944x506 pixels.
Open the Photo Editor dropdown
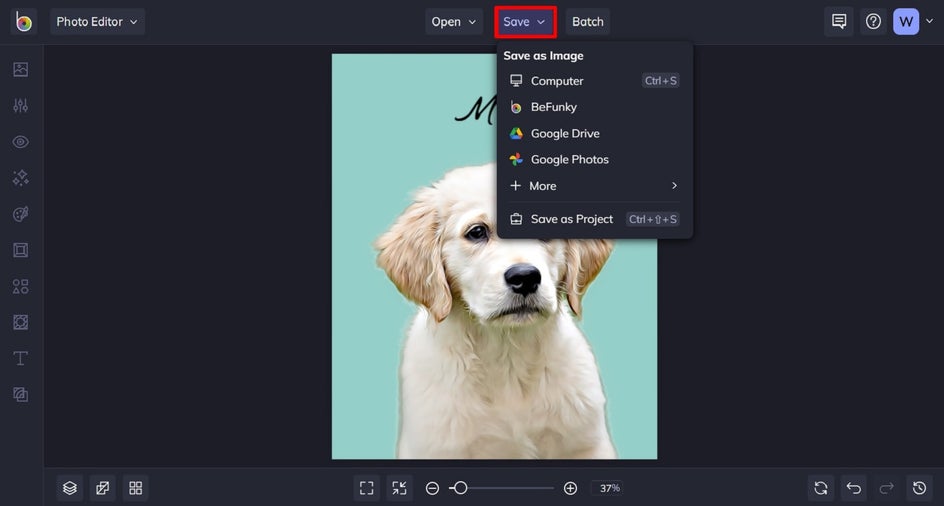tap(97, 22)
